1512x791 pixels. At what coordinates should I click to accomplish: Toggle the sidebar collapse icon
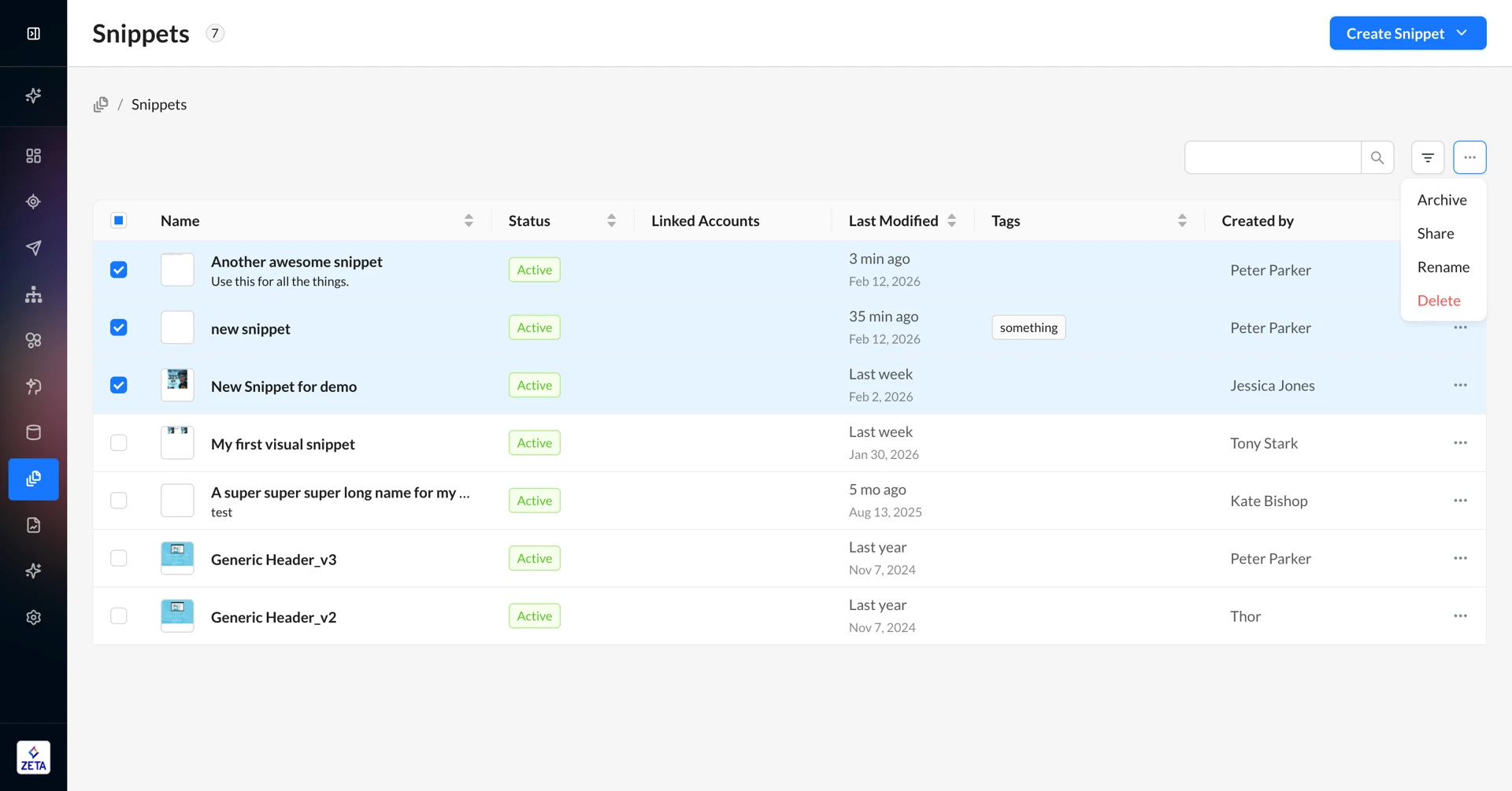pos(33,33)
